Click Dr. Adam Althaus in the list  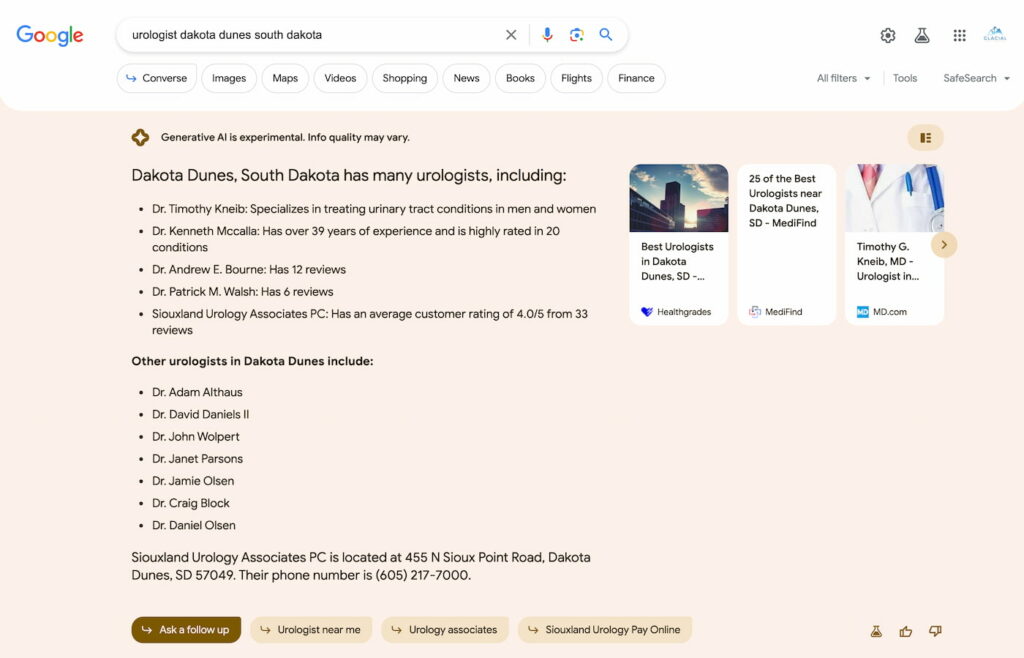(x=197, y=392)
